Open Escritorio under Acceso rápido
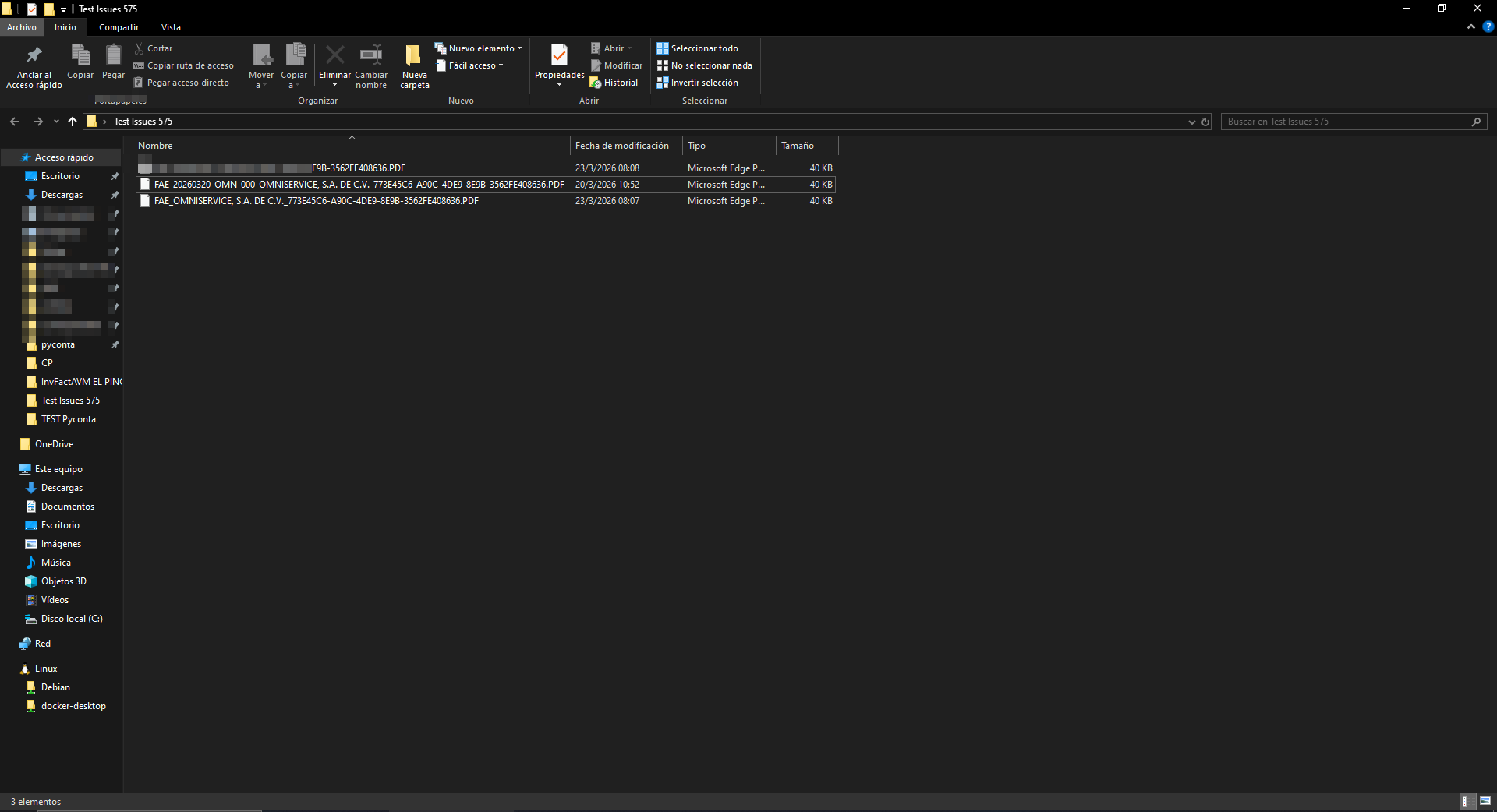The height and width of the screenshot is (812, 1497). [x=60, y=176]
